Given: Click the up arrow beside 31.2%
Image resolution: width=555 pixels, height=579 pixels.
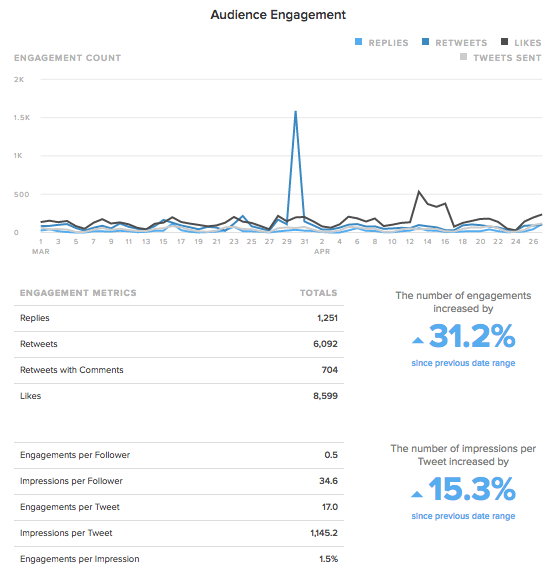Looking at the screenshot, I should click(x=418, y=340).
